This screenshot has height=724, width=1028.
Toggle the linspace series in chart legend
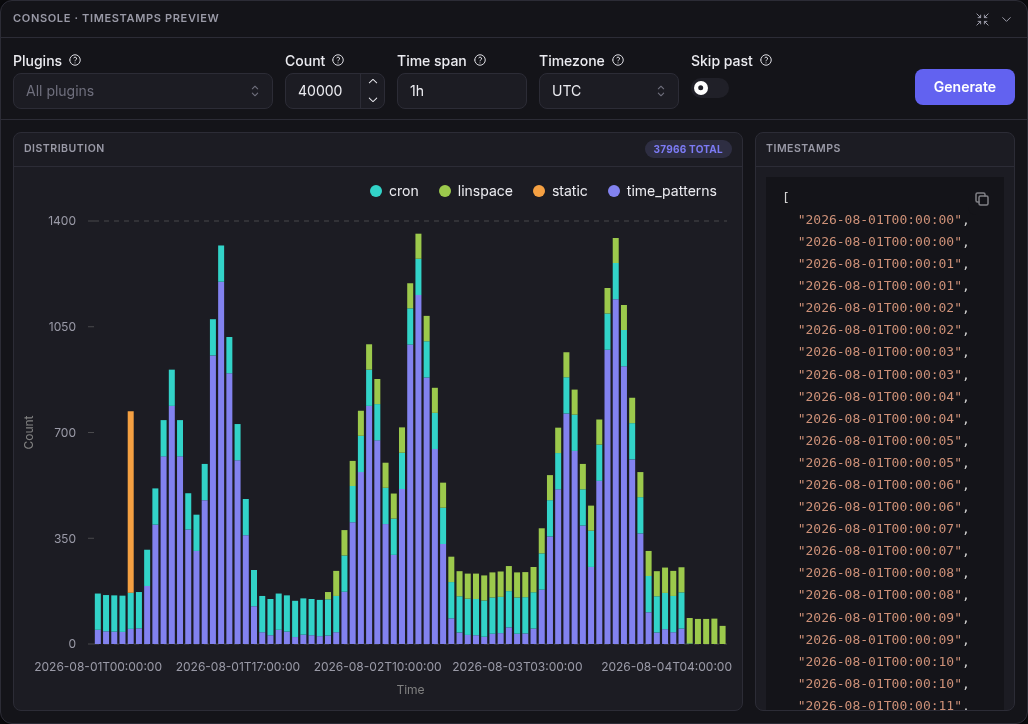476,191
